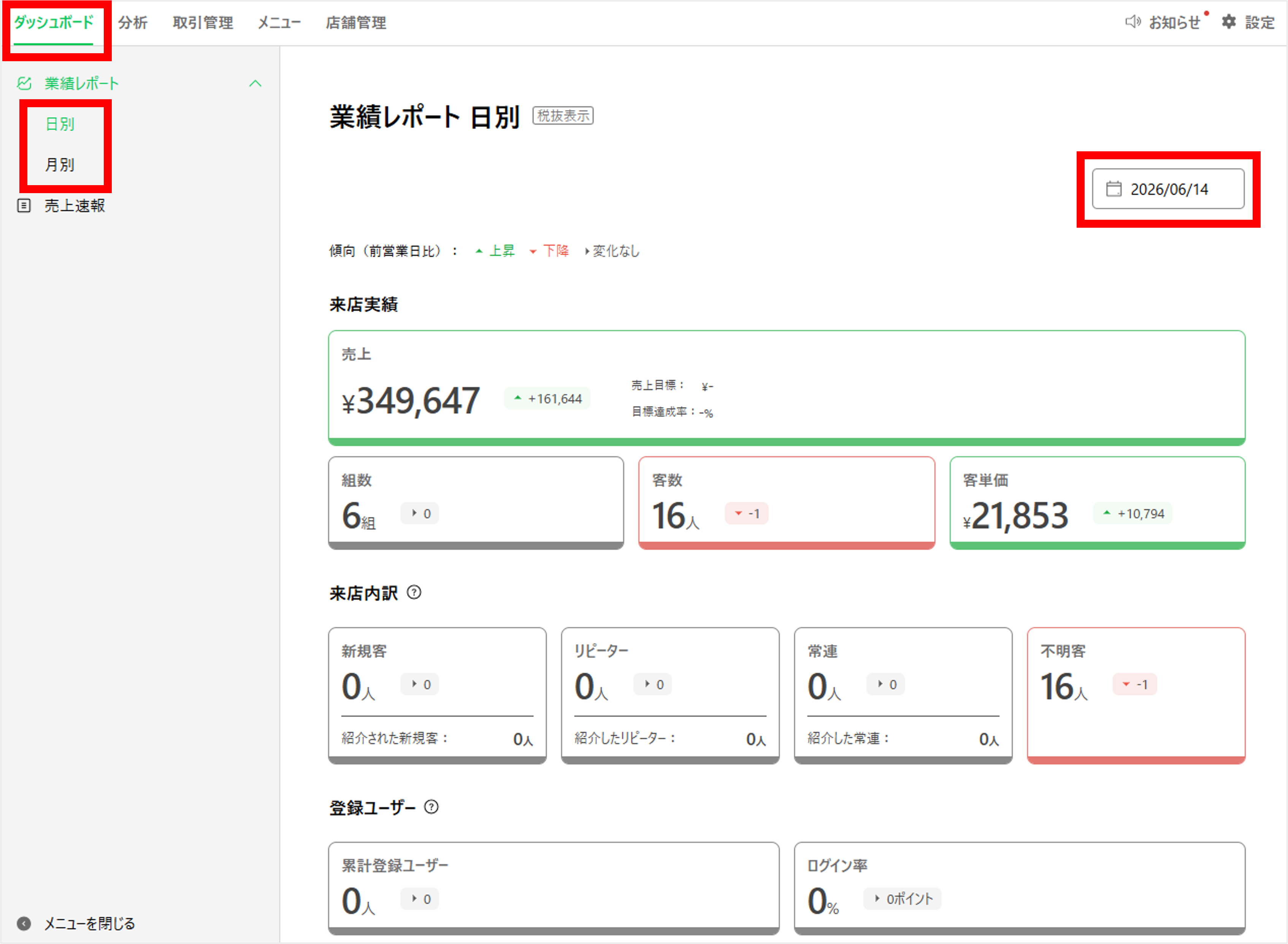Select the 日別 report view
Screen dimensions: 1288x944
click(x=59, y=124)
